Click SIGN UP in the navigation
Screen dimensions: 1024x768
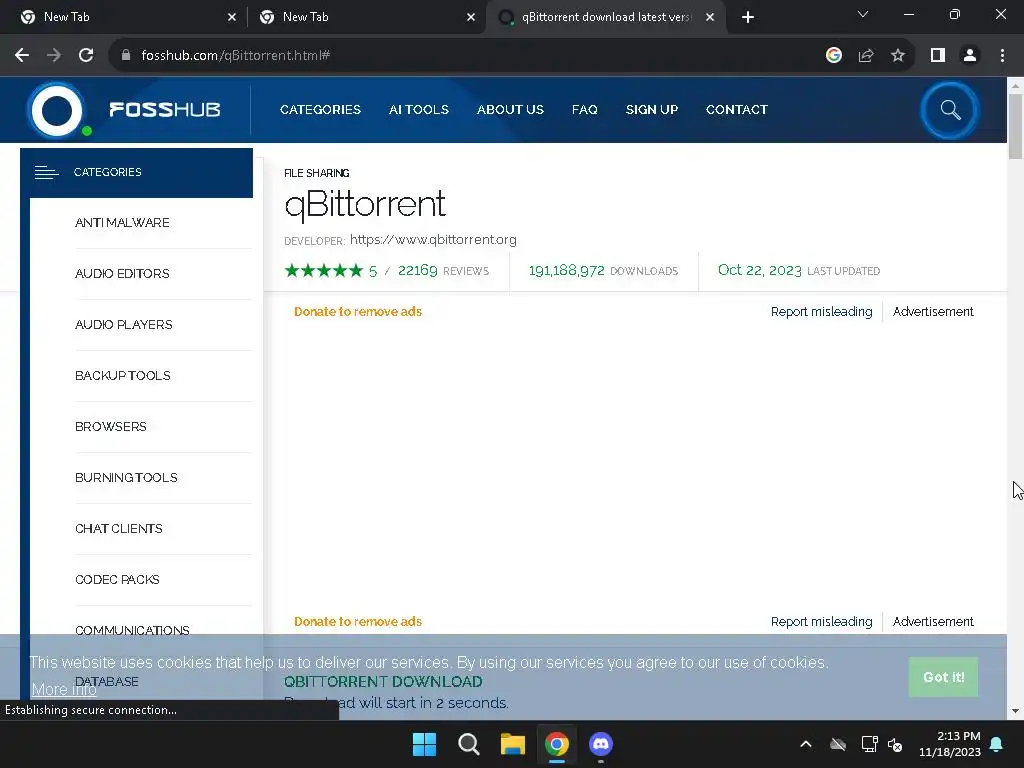652,110
